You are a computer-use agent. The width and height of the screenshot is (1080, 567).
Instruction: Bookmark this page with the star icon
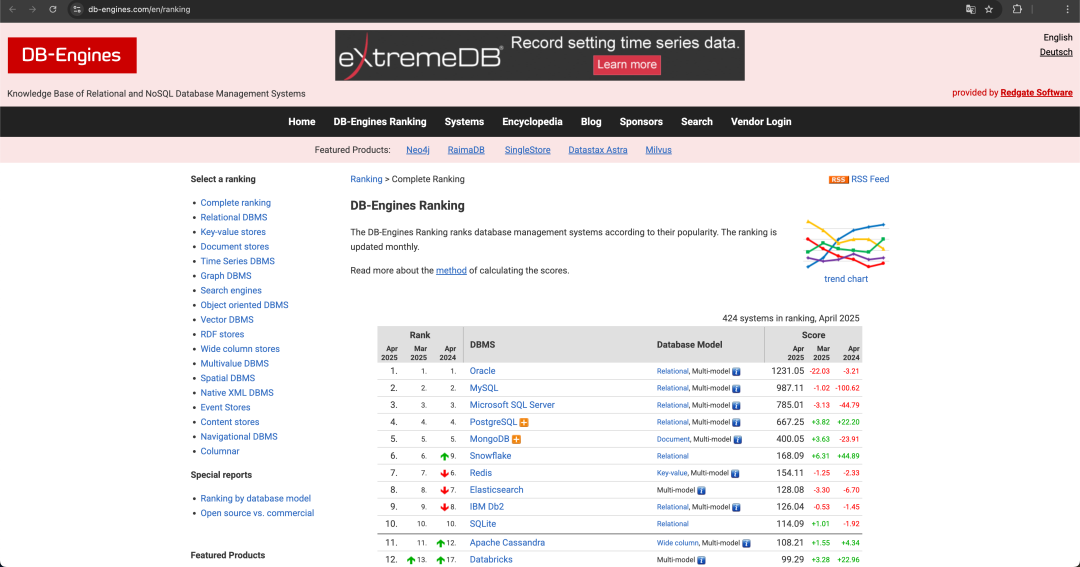pos(989,10)
